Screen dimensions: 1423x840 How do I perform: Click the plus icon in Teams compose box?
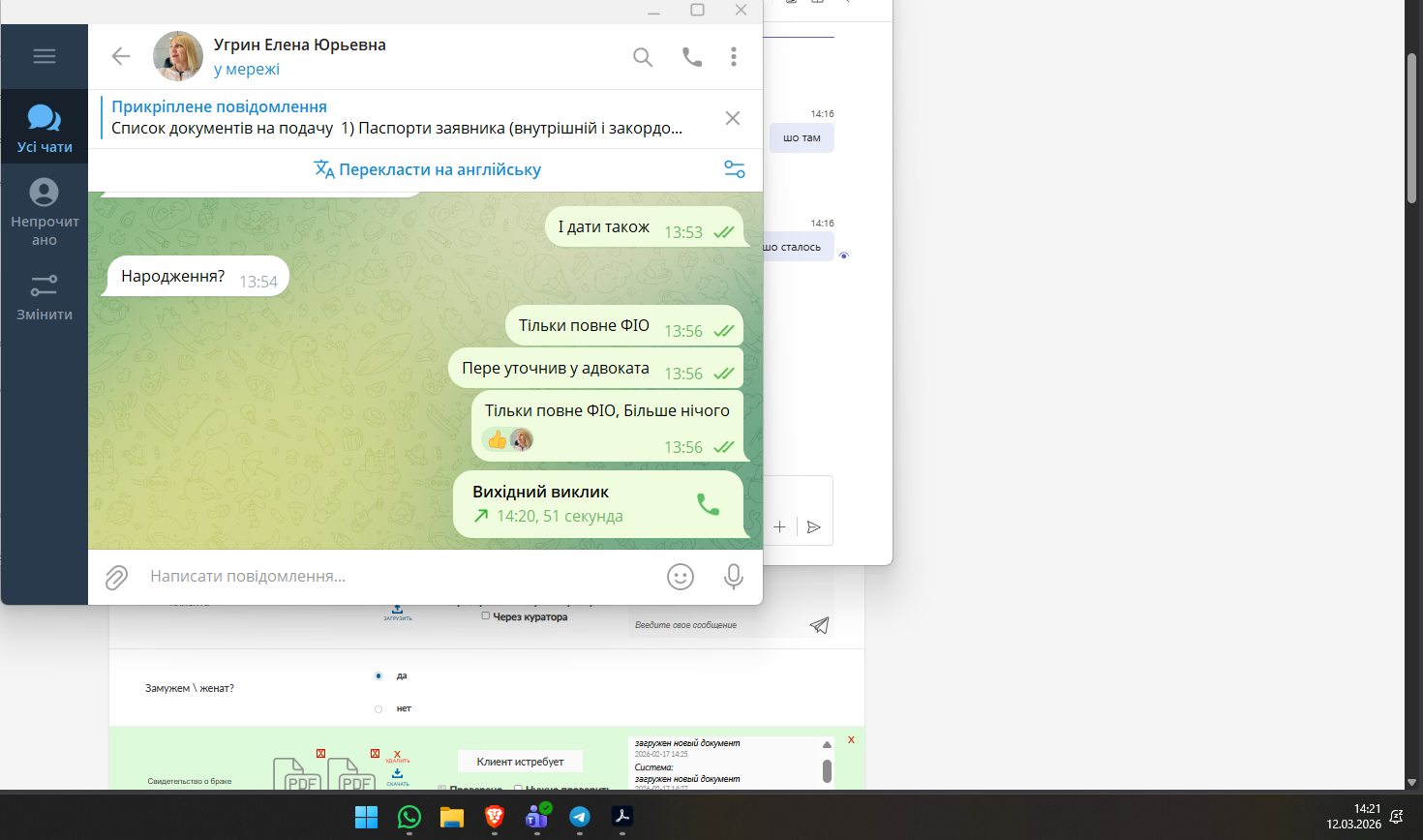pyautogui.click(x=779, y=526)
